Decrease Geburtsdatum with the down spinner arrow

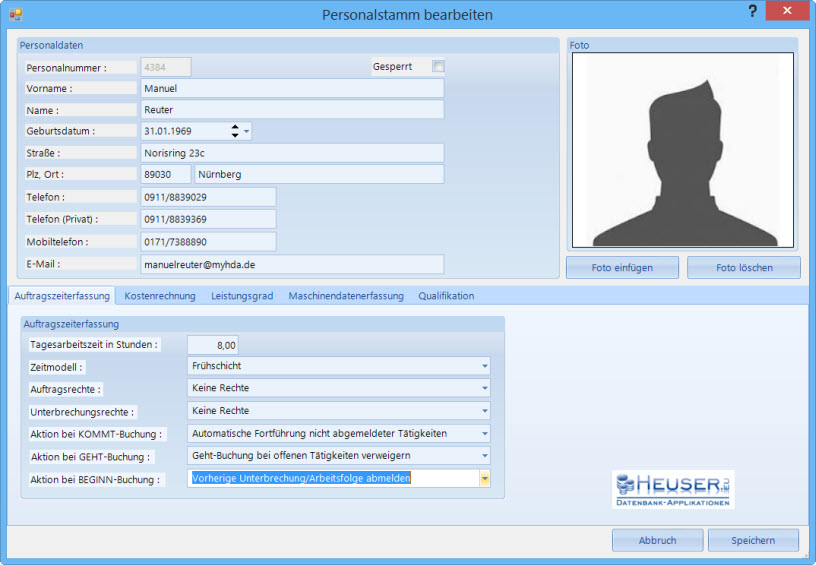tap(235, 135)
